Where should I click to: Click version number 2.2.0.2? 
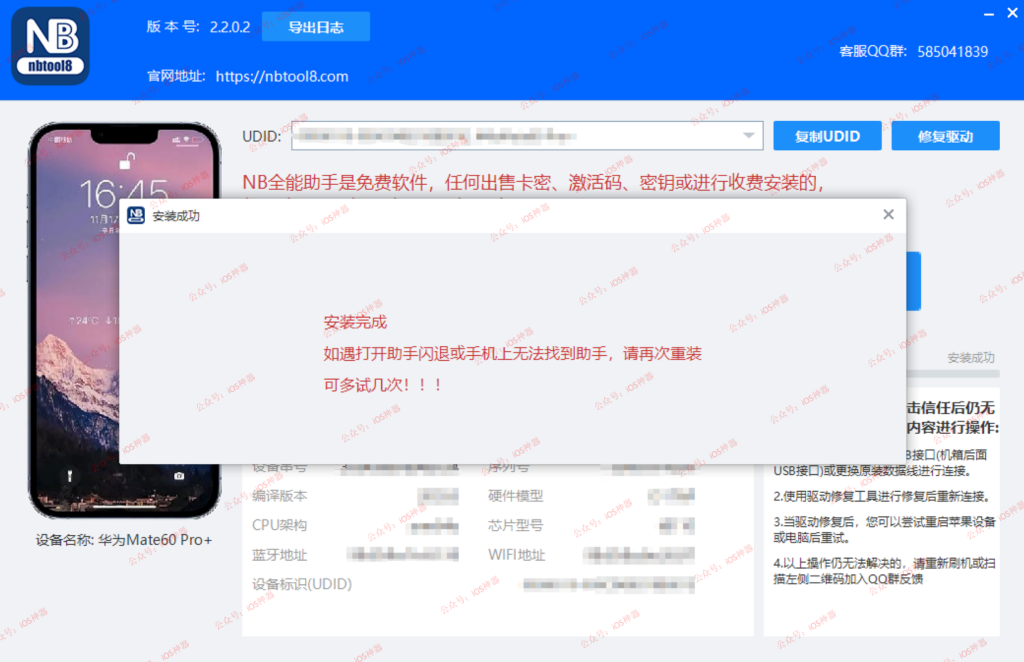(229, 27)
